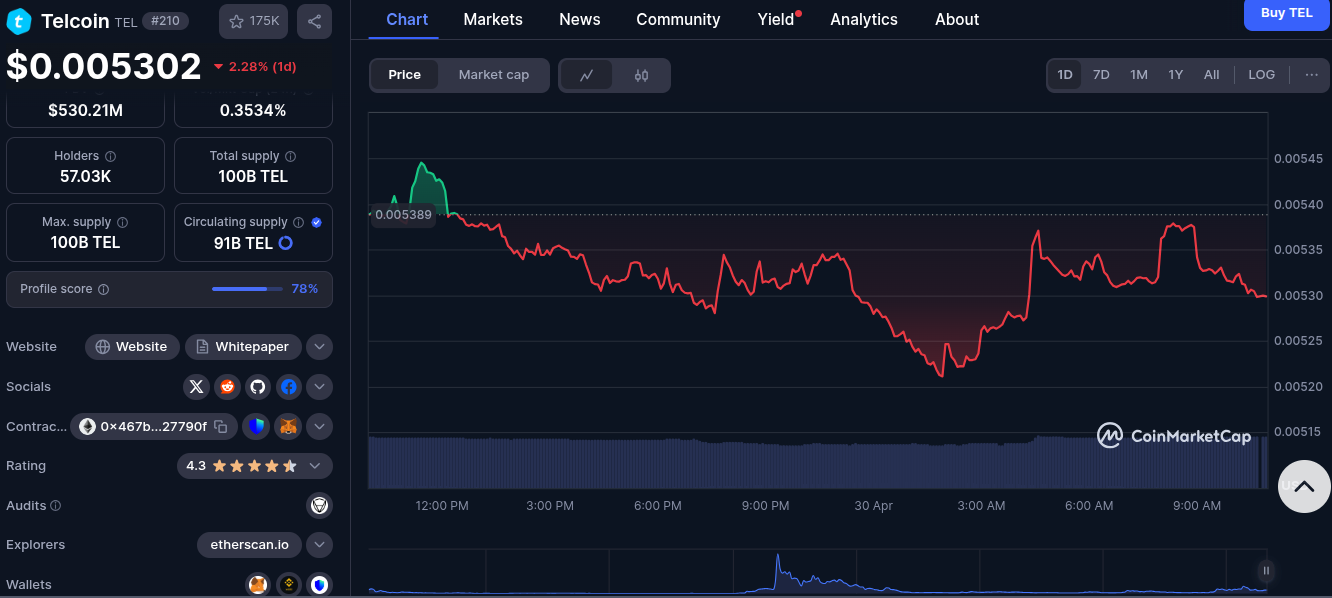Click the share icon next to watchlist
This screenshot has width=1332, height=598.
tap(314, 21)
